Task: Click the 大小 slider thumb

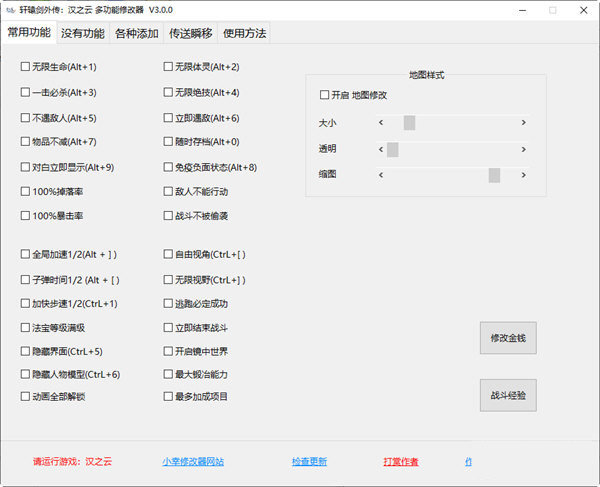Action: point(409,123)
